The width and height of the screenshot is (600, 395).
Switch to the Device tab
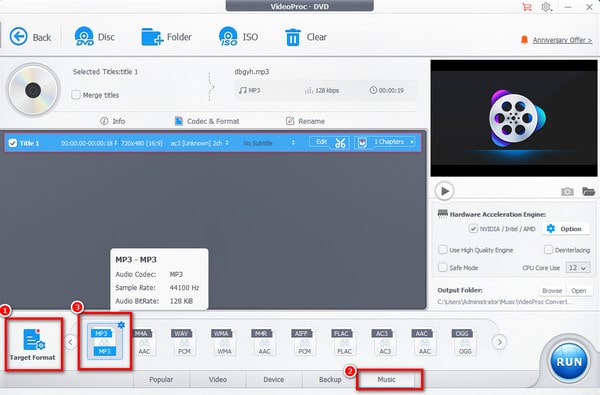[274, 379]
